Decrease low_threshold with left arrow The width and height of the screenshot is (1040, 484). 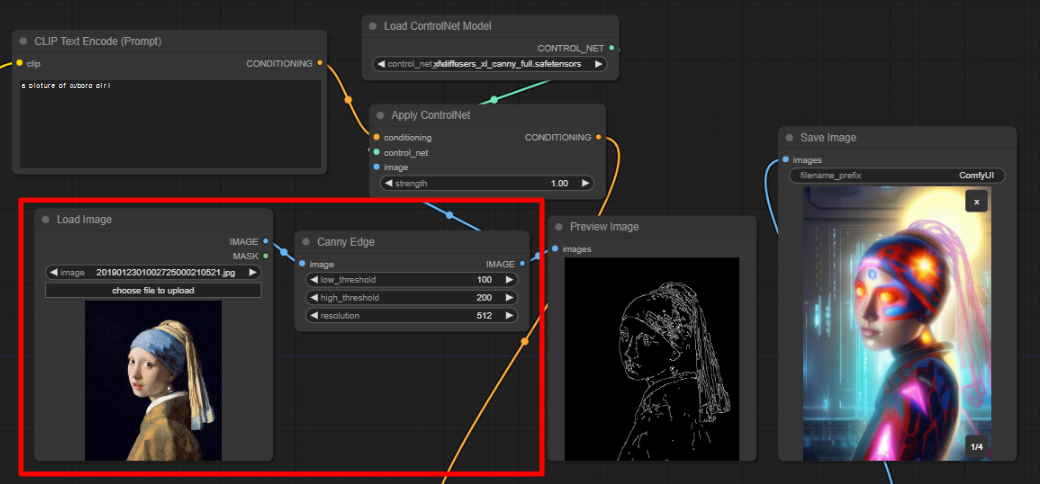click(314, 280)
